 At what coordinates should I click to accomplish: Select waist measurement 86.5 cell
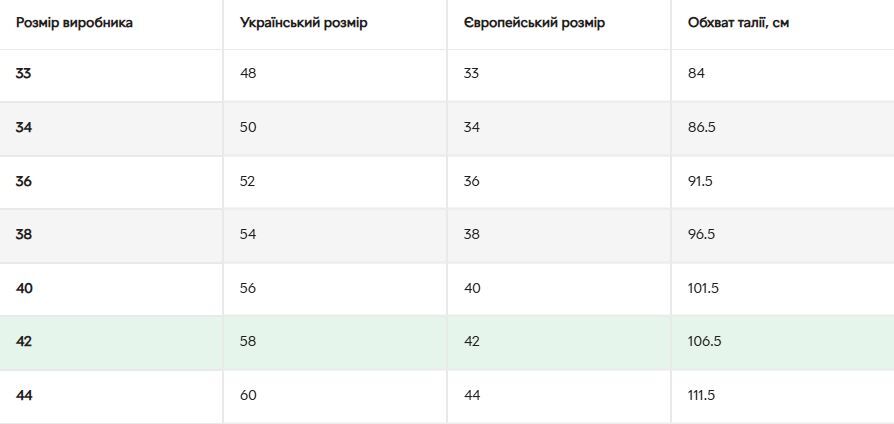pos(702,127)
